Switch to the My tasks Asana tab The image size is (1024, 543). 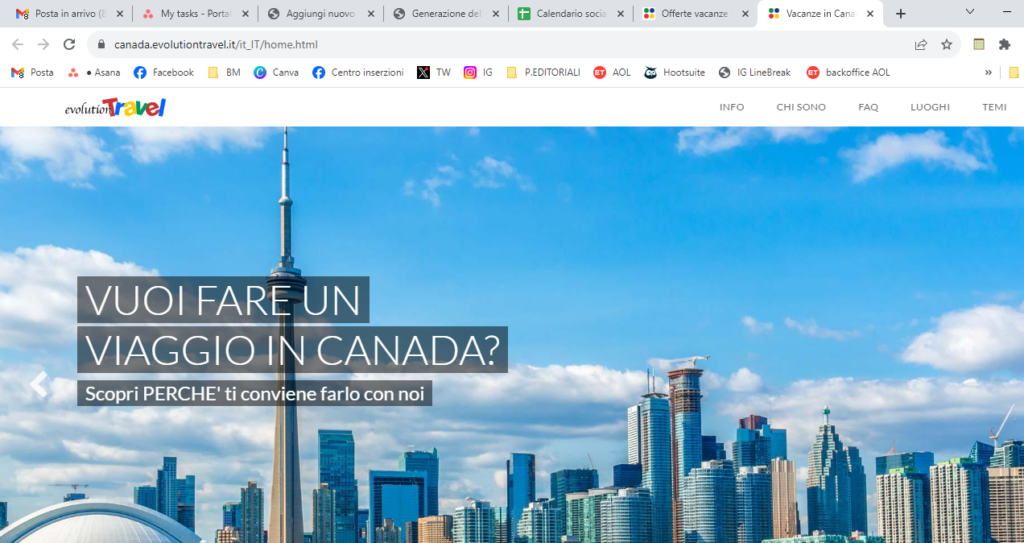pos(195,14)
